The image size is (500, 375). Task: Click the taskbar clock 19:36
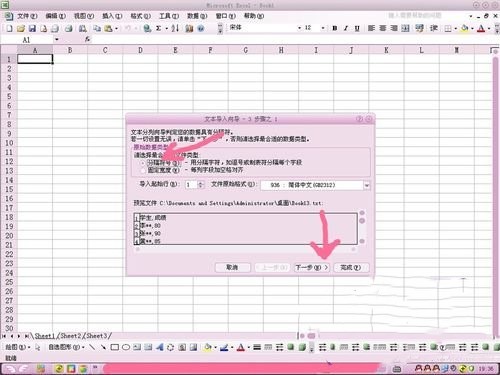(x=486, y=369)
